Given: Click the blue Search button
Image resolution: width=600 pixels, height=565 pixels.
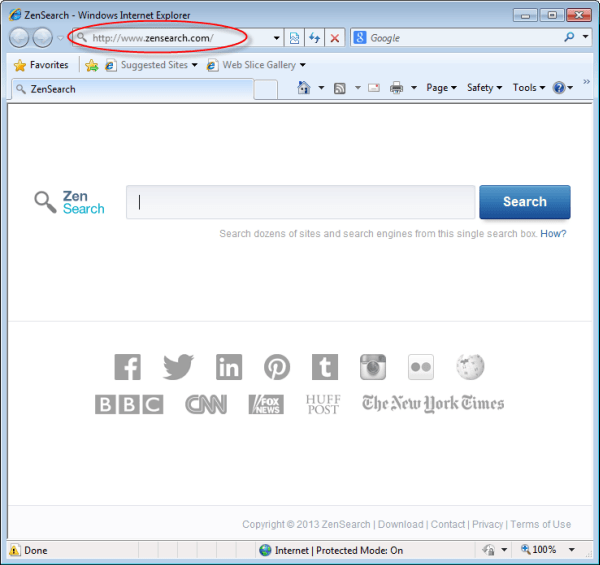Looking at the screenshot, I should click(x=525, y=202).
